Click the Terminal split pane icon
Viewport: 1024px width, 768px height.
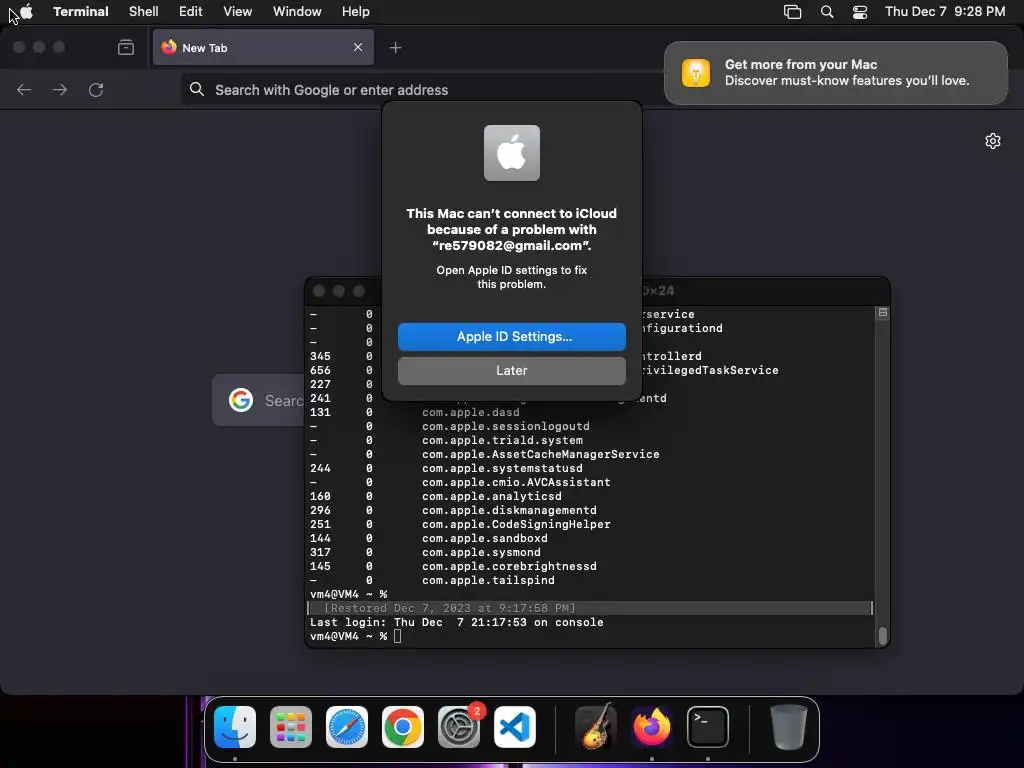pos(882,313)
